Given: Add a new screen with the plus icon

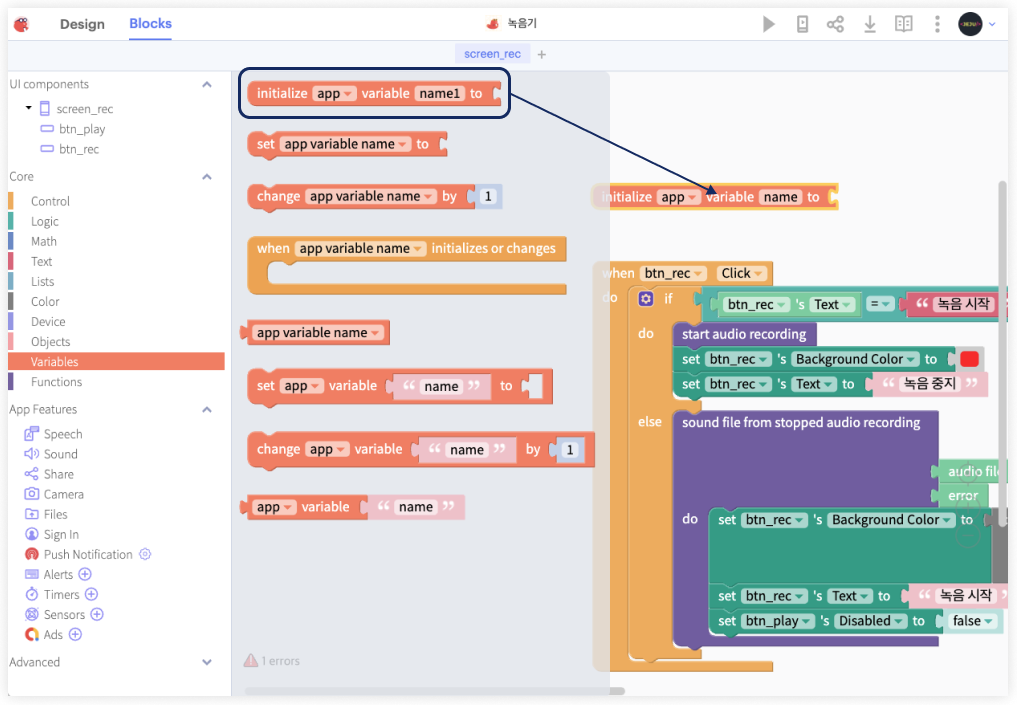Looking at the screenshot, I should pos(542,54).
